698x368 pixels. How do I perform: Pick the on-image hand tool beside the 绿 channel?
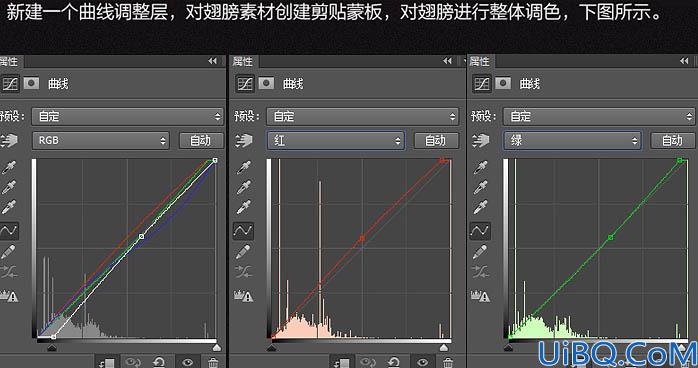coord(481,141)
